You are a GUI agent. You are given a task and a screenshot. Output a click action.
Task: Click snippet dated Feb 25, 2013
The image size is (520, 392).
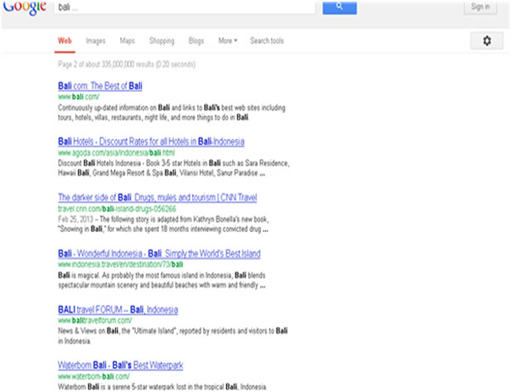pyautogui.click(x=163, y=224)
